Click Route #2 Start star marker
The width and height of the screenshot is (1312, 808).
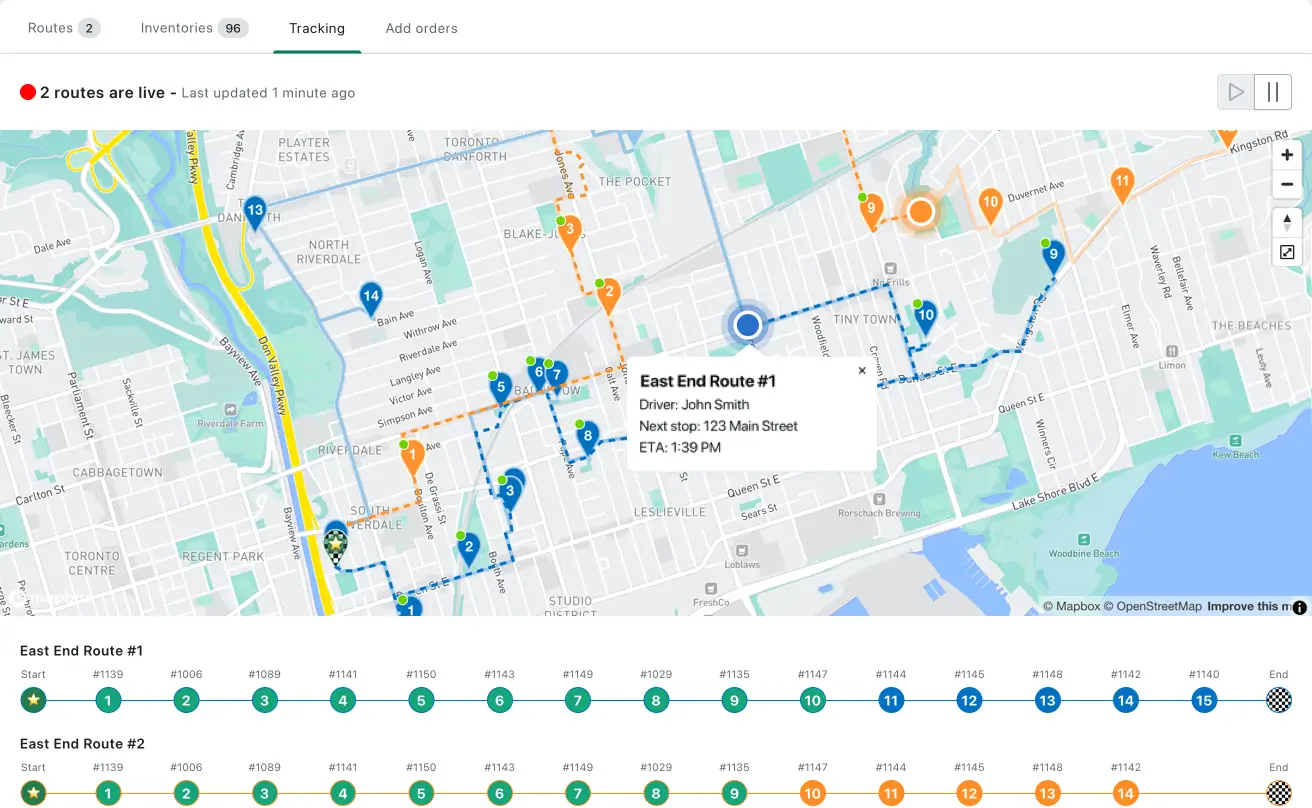[x=33, y=793]
